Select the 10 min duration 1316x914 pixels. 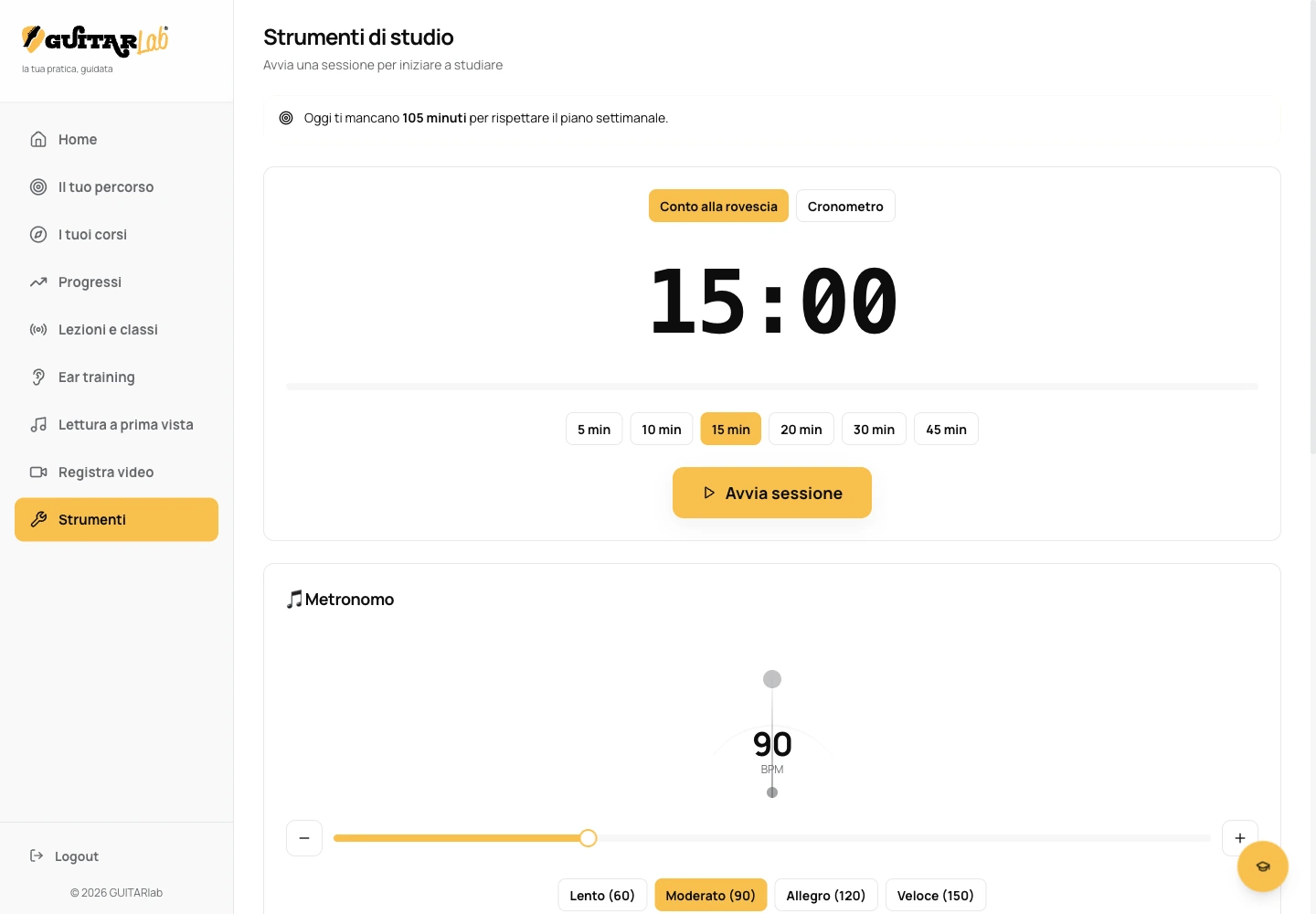coord(662,429)
